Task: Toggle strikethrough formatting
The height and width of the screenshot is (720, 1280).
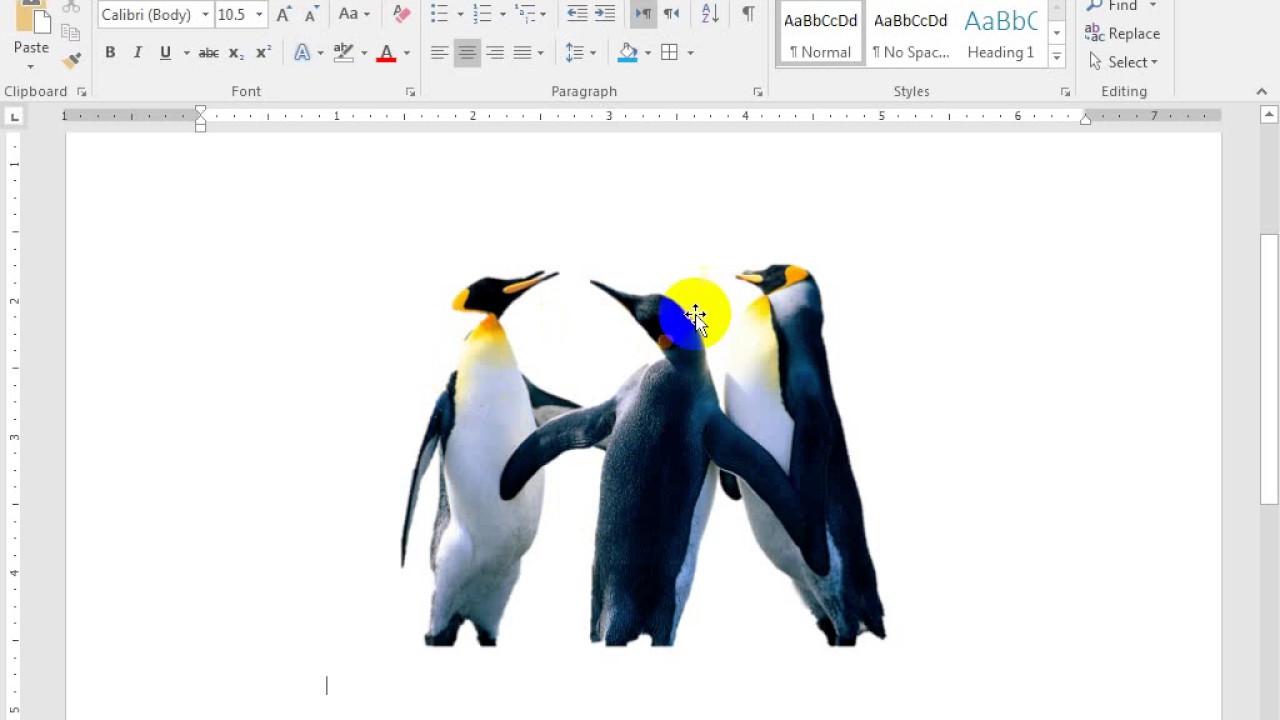Action: [x=208, y=53]
